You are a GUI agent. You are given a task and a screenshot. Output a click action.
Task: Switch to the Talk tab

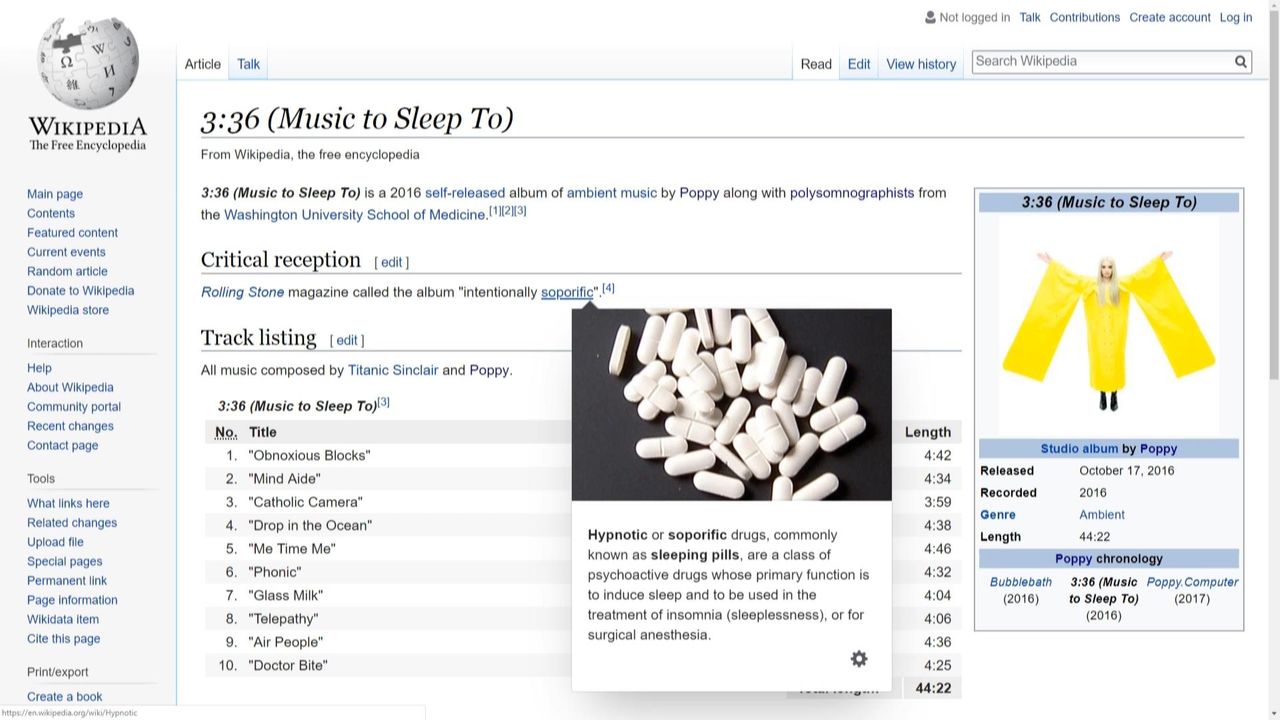(x=248, y=64)
